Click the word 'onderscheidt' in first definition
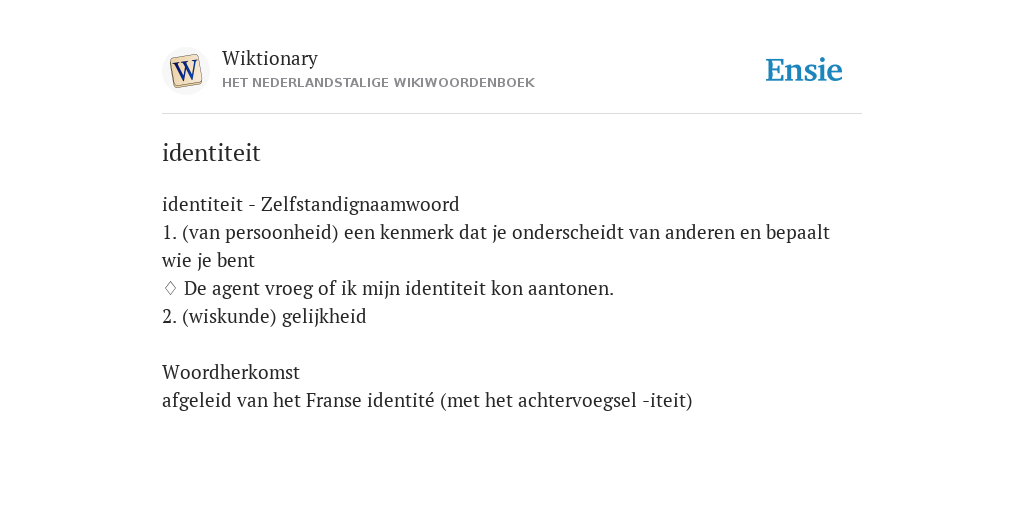Screen dimensions: 1024x512 tap(568, 232)
